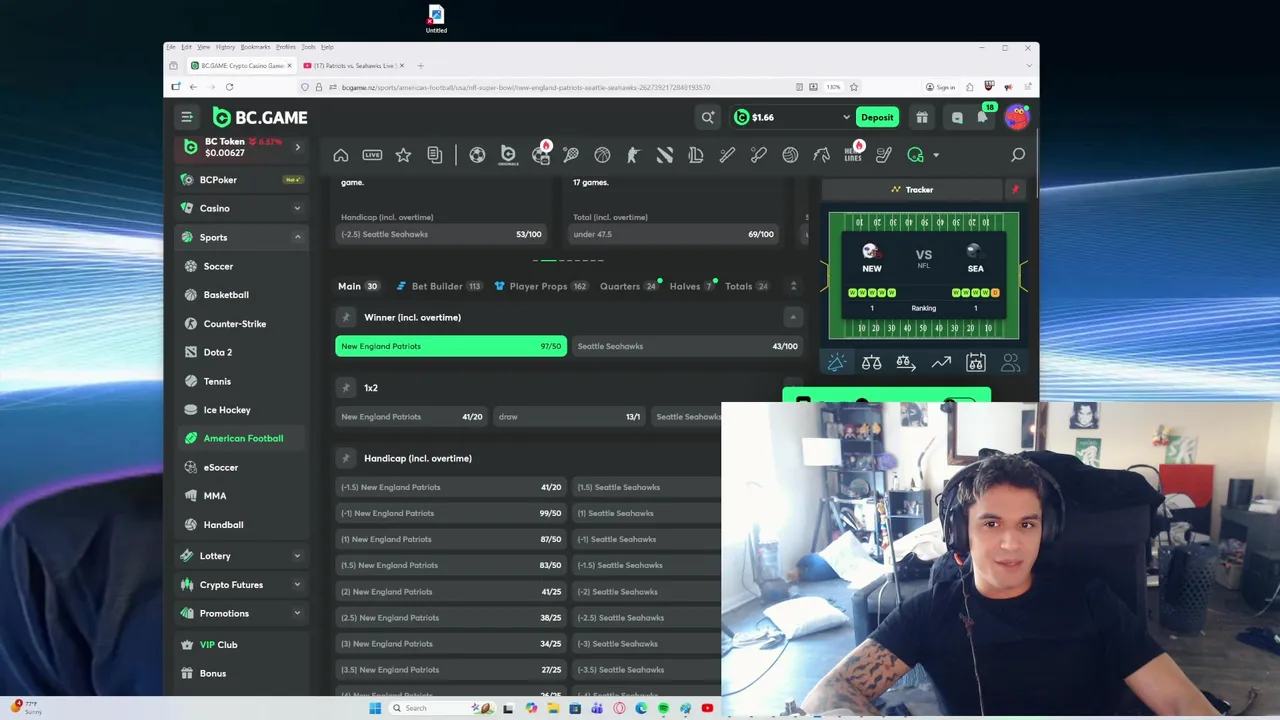Select Counter-Strike soldier icon in sports bar
This screenshot has height=720, width=1280.
(633, 155)
